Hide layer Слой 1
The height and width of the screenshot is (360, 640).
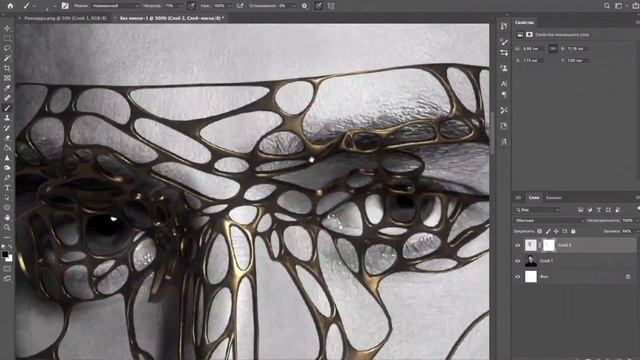pyautogui.click(x=518, y=261)
